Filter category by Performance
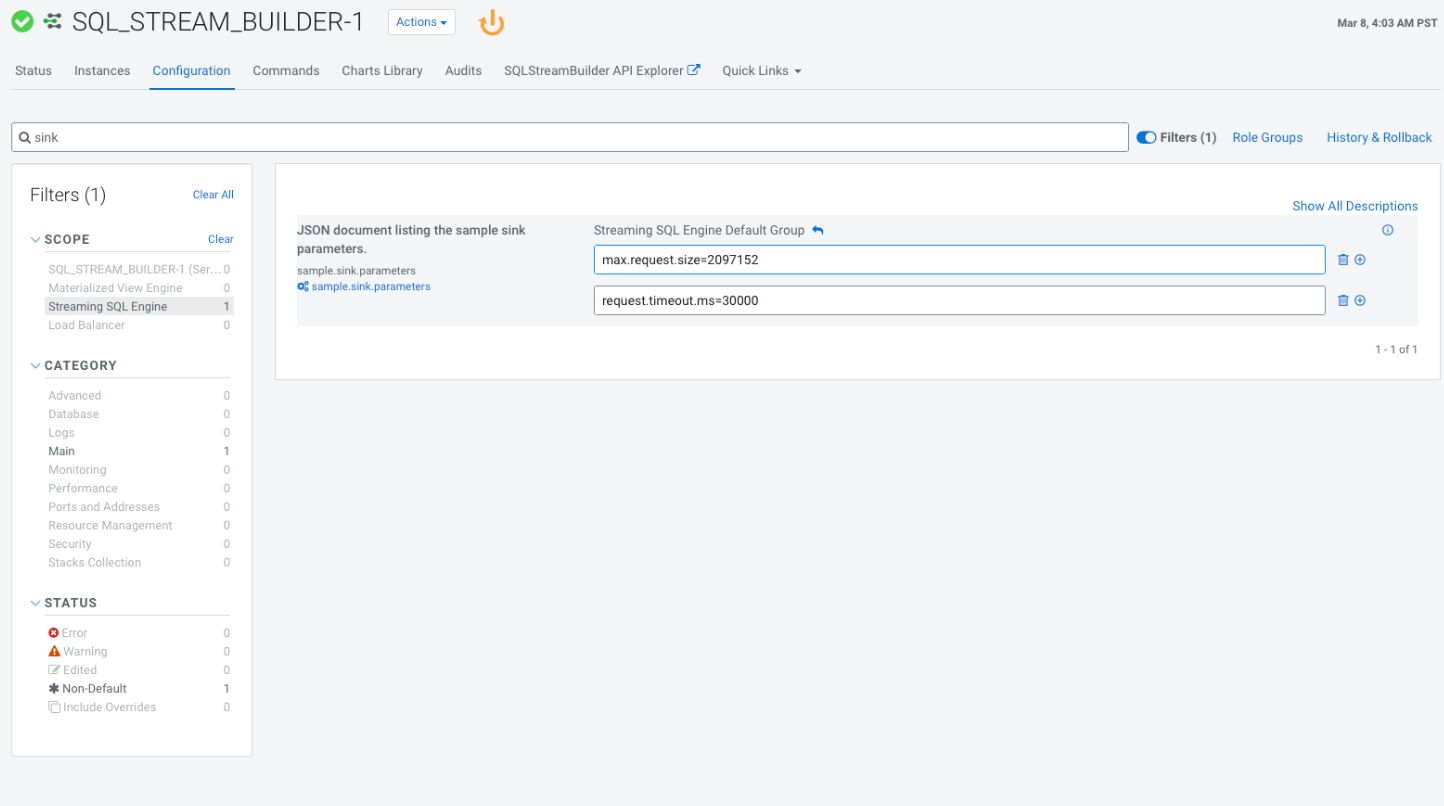 tap(139, 488)
